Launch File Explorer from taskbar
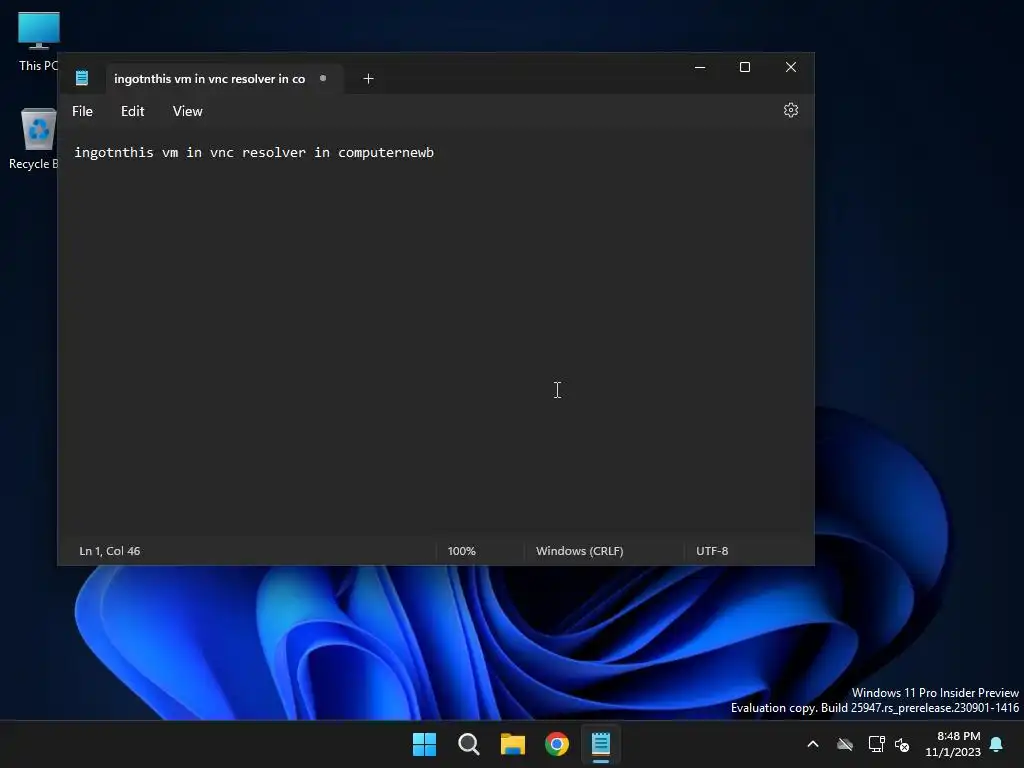 513,744
